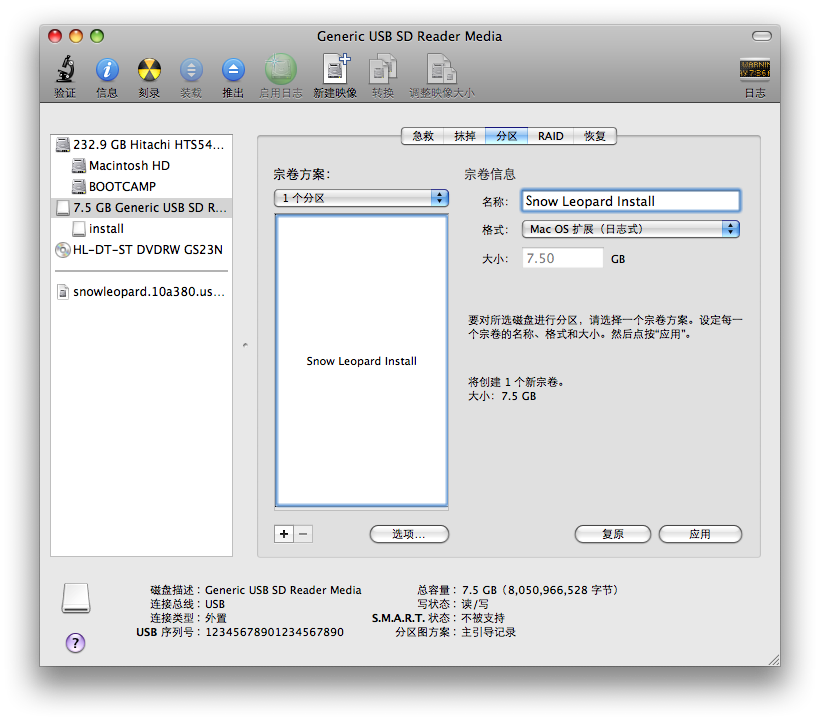
Task: Switch to Erase (抹掉) tab
Action: (464, 136)
